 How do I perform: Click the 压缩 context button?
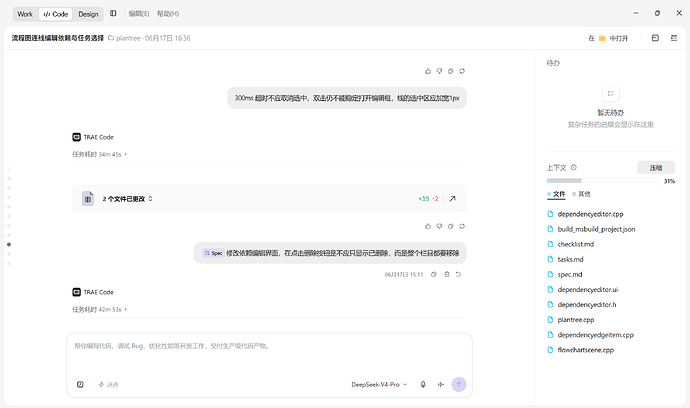coord(656,168)
